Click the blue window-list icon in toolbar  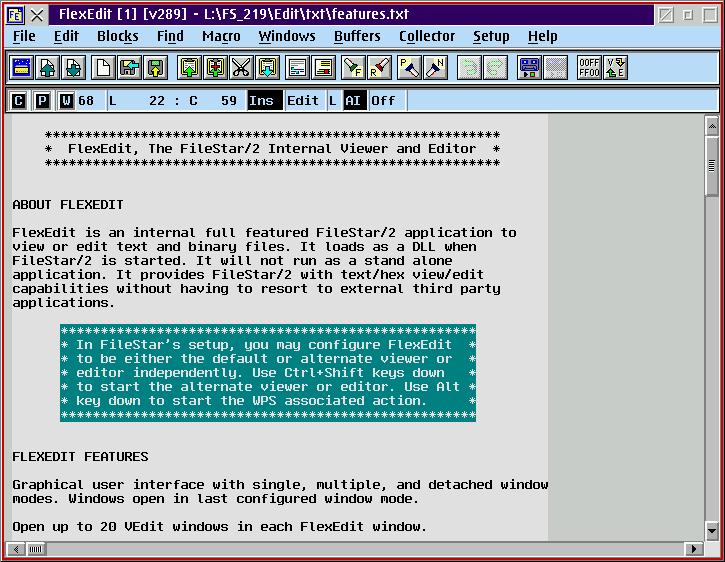21,68
